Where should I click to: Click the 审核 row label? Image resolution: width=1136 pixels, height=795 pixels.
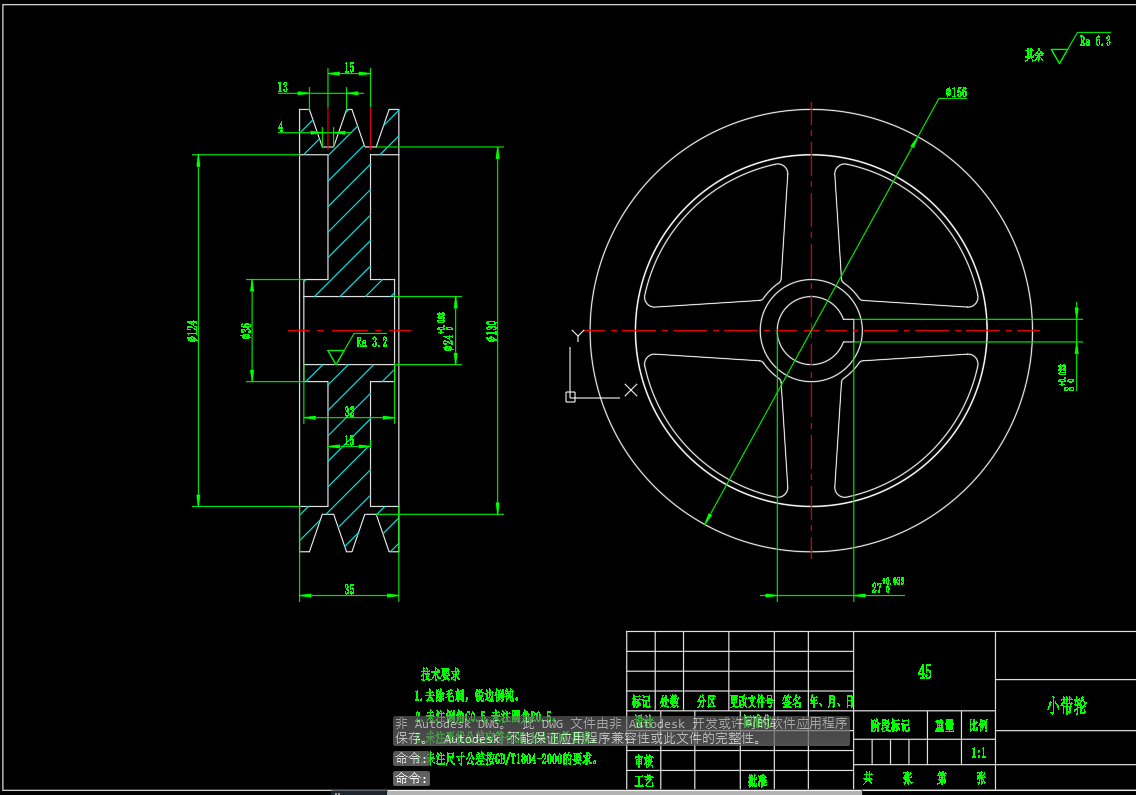(x=644, y=761)
